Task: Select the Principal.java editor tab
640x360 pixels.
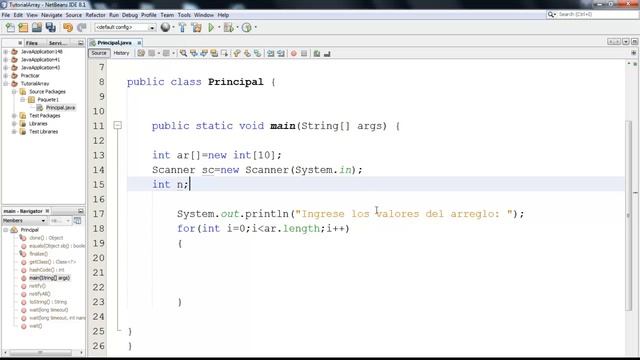Action: (114, 42)
